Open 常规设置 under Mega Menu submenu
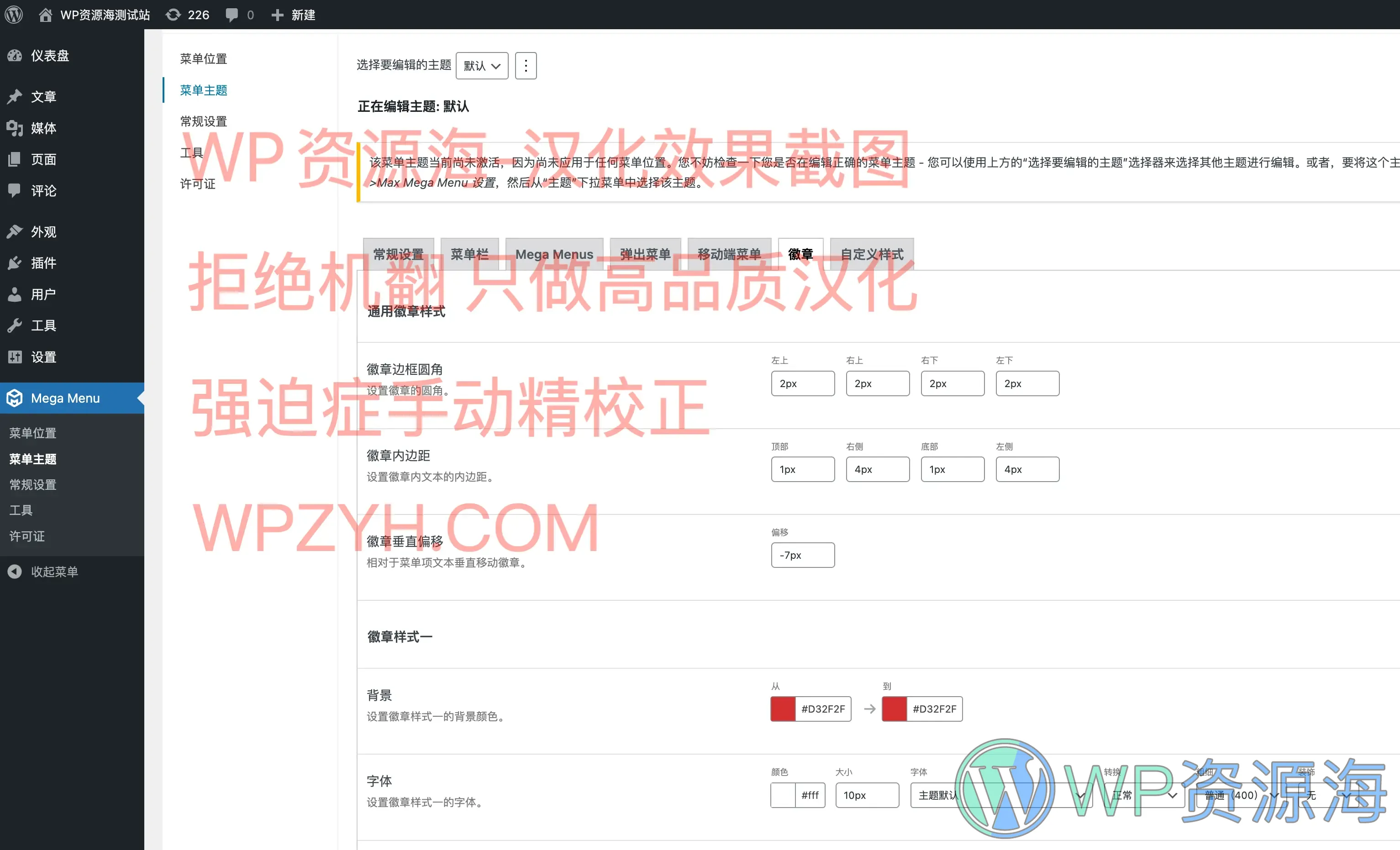Viewport: 1400px width, 850px height. pyautogui.click(x=33, y=485)
